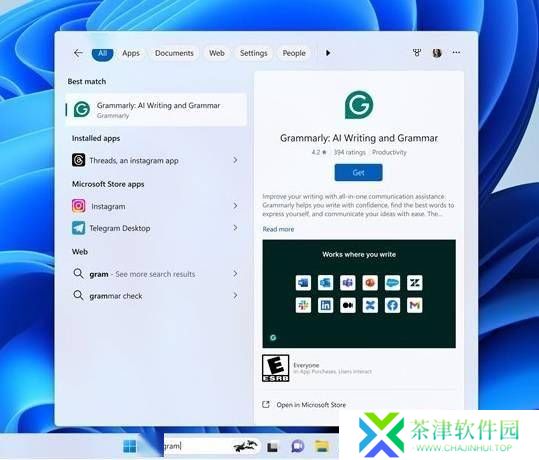Image resolution: width=539 pixels, height=460 pixels.
Task: Open Task View from the taskbar
Action: [x=273, y=447]
